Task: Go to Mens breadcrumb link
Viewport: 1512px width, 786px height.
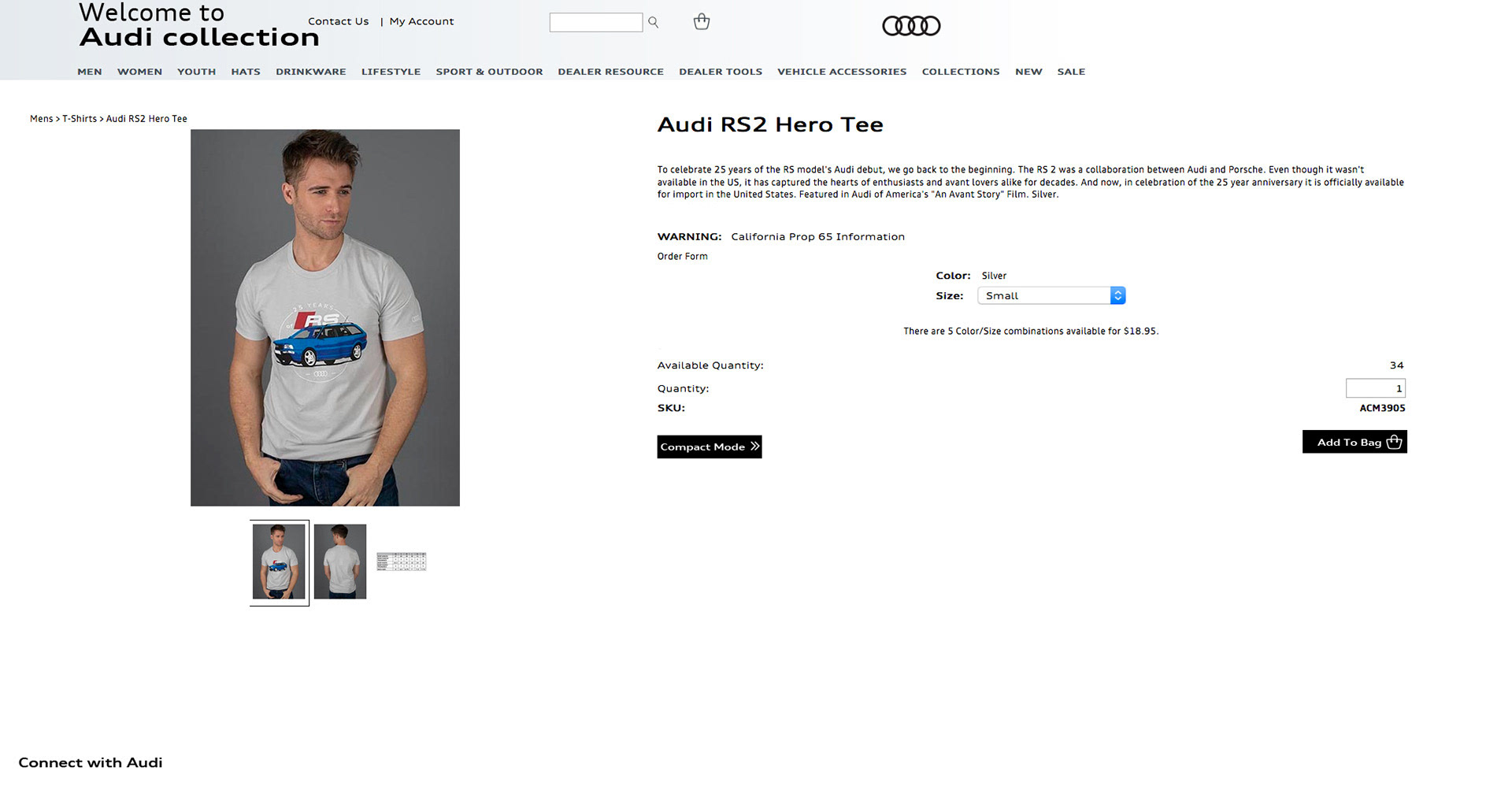Action: click(x=42, y=119)
